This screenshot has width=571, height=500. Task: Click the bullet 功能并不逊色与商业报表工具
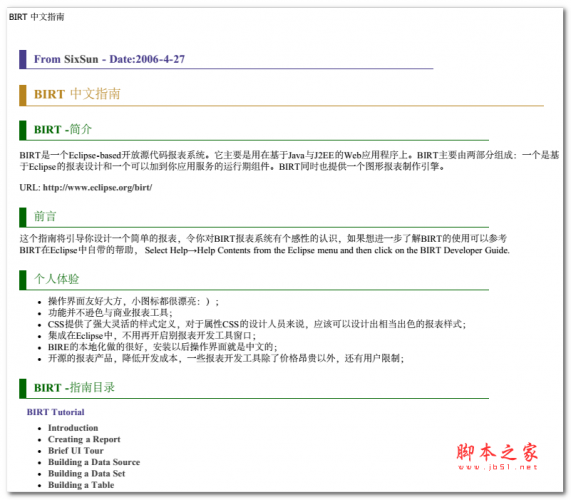110,312
